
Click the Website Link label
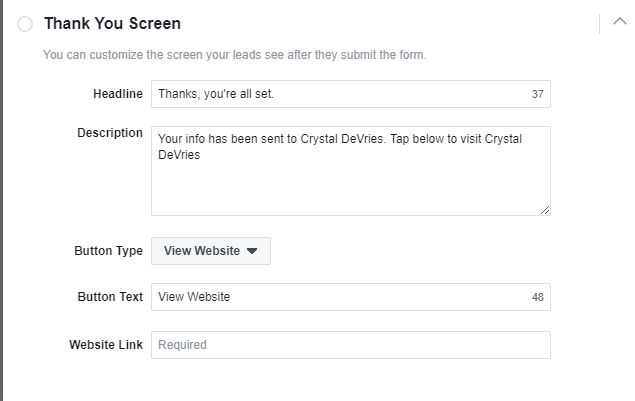tap(106, 345)
